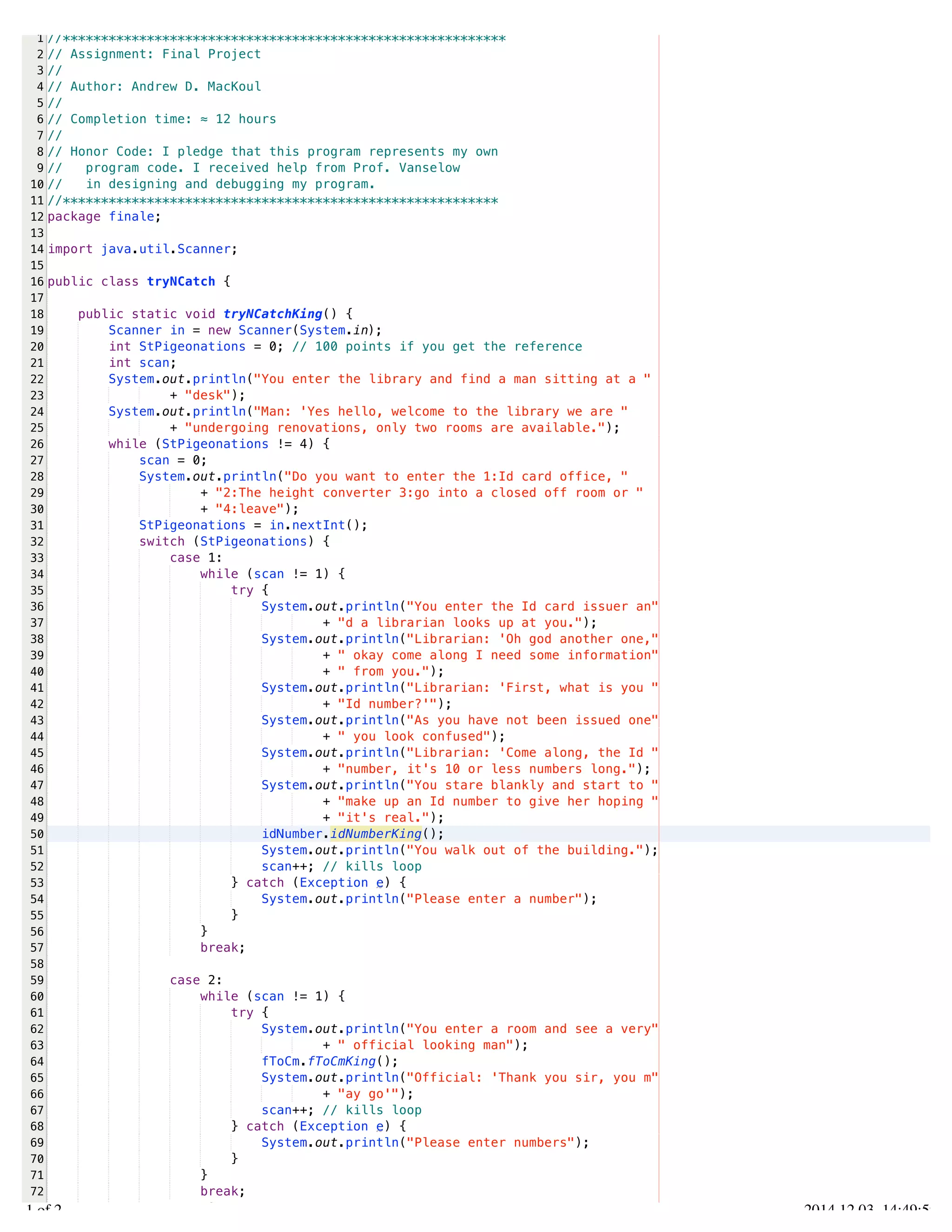Viewport: 952px width, 1232px height.
Task: Click line number 50 in the gutter
Action: (37, 834)
